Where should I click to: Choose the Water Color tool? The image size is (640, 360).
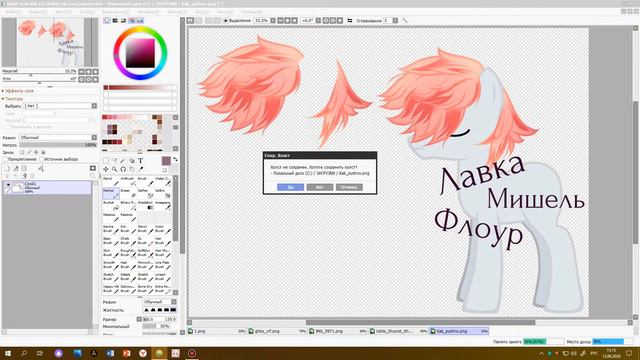click(x=162, y=181)
